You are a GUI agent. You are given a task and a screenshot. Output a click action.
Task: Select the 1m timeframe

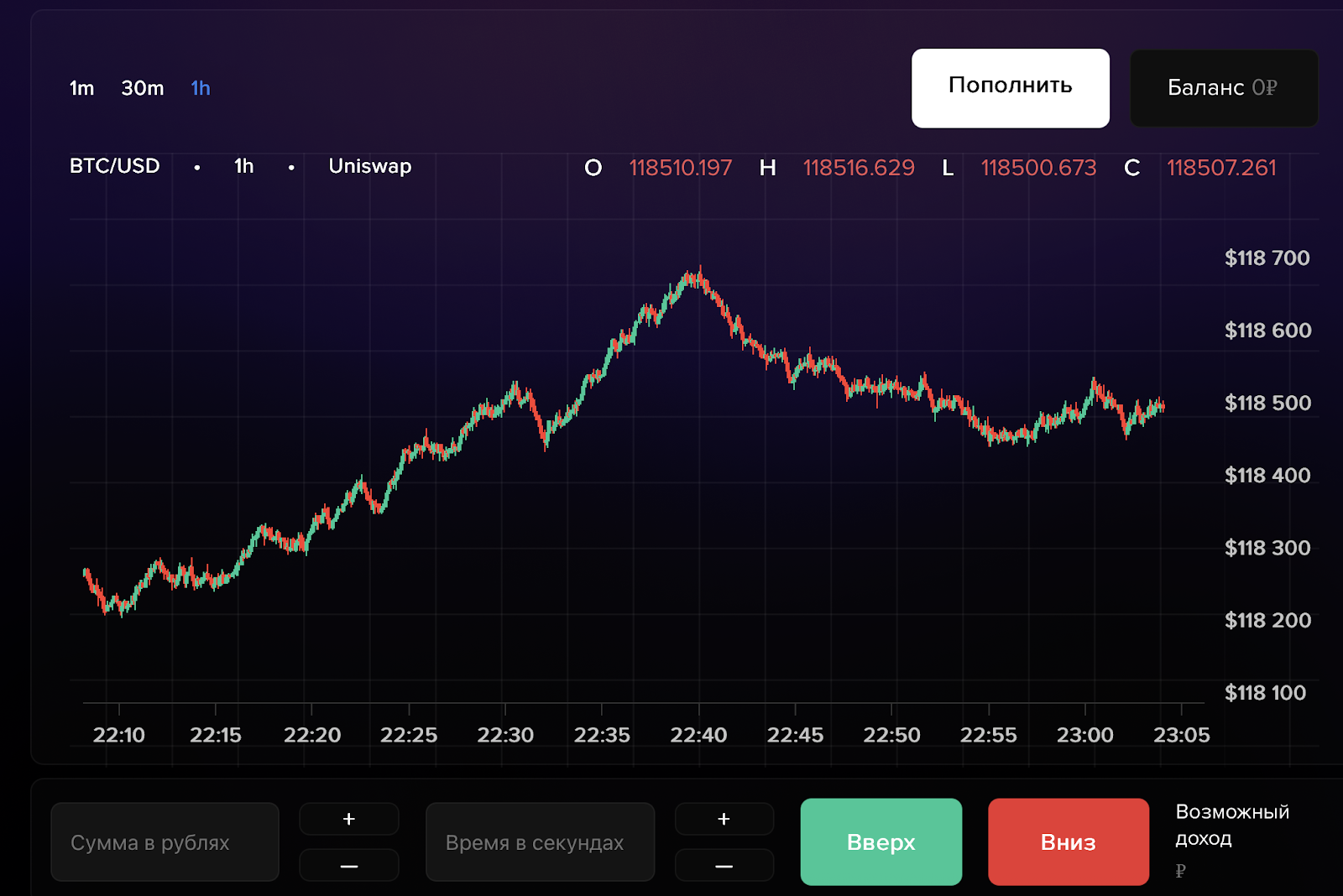click(81, 88)
